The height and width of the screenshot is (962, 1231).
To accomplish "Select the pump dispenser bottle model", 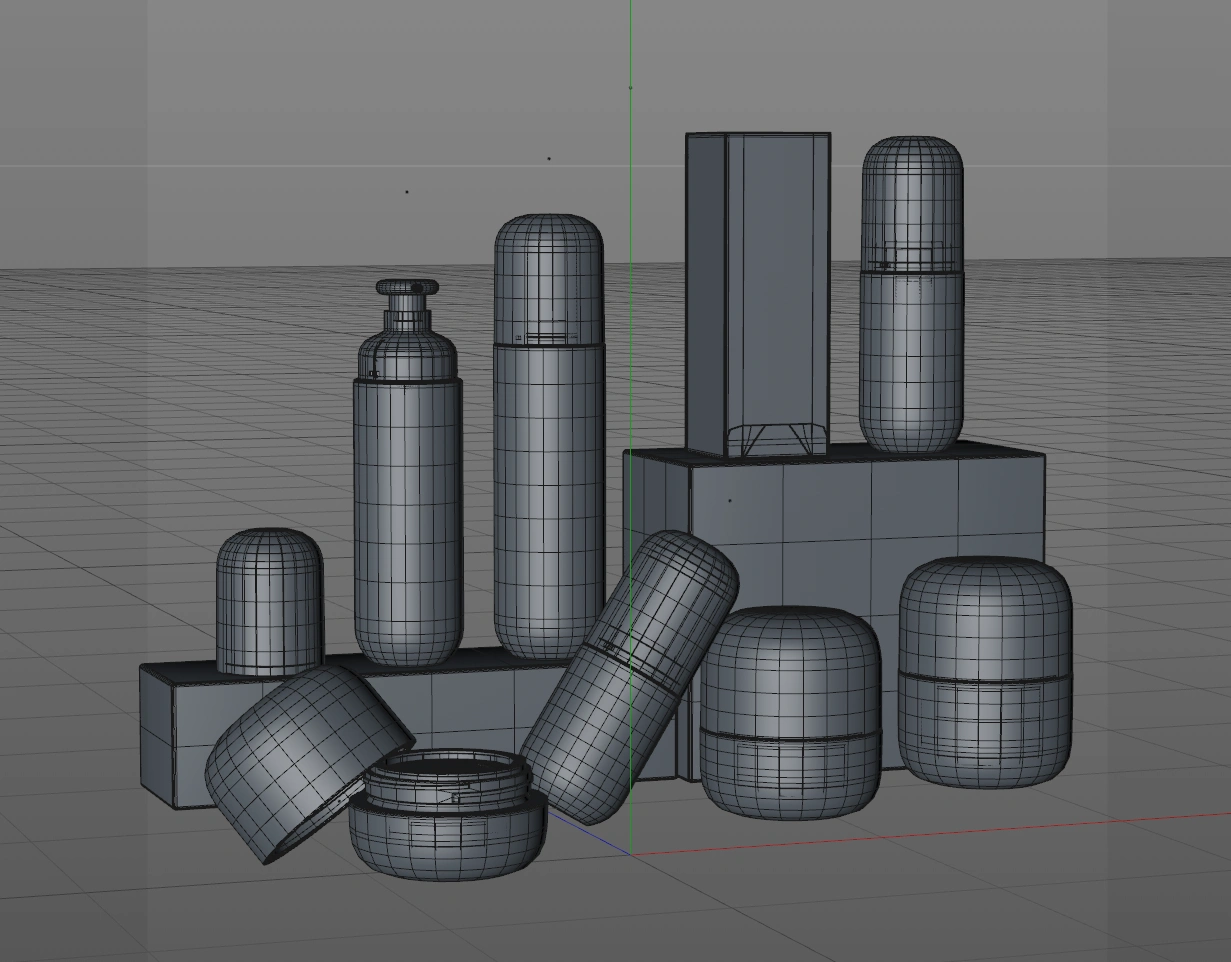I will [x=408, y=520].
